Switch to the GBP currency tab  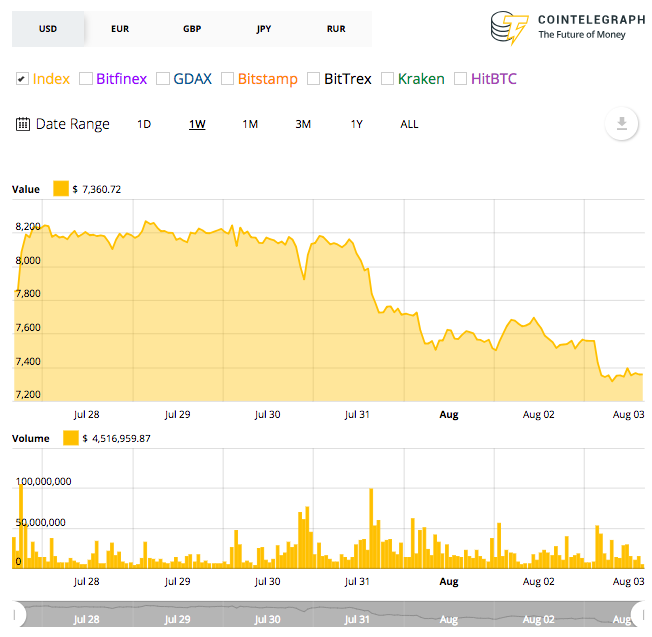pos(192,29)
